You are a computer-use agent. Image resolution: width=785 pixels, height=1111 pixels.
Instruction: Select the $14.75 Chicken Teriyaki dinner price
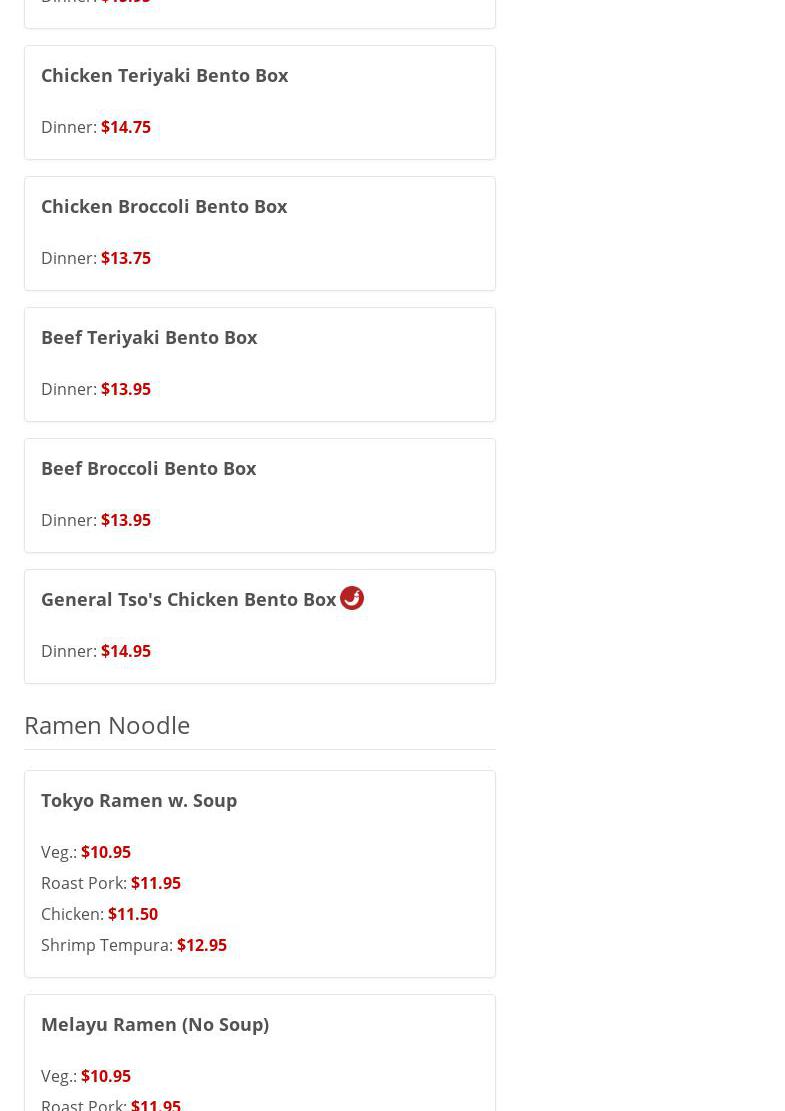coord(126,127)
